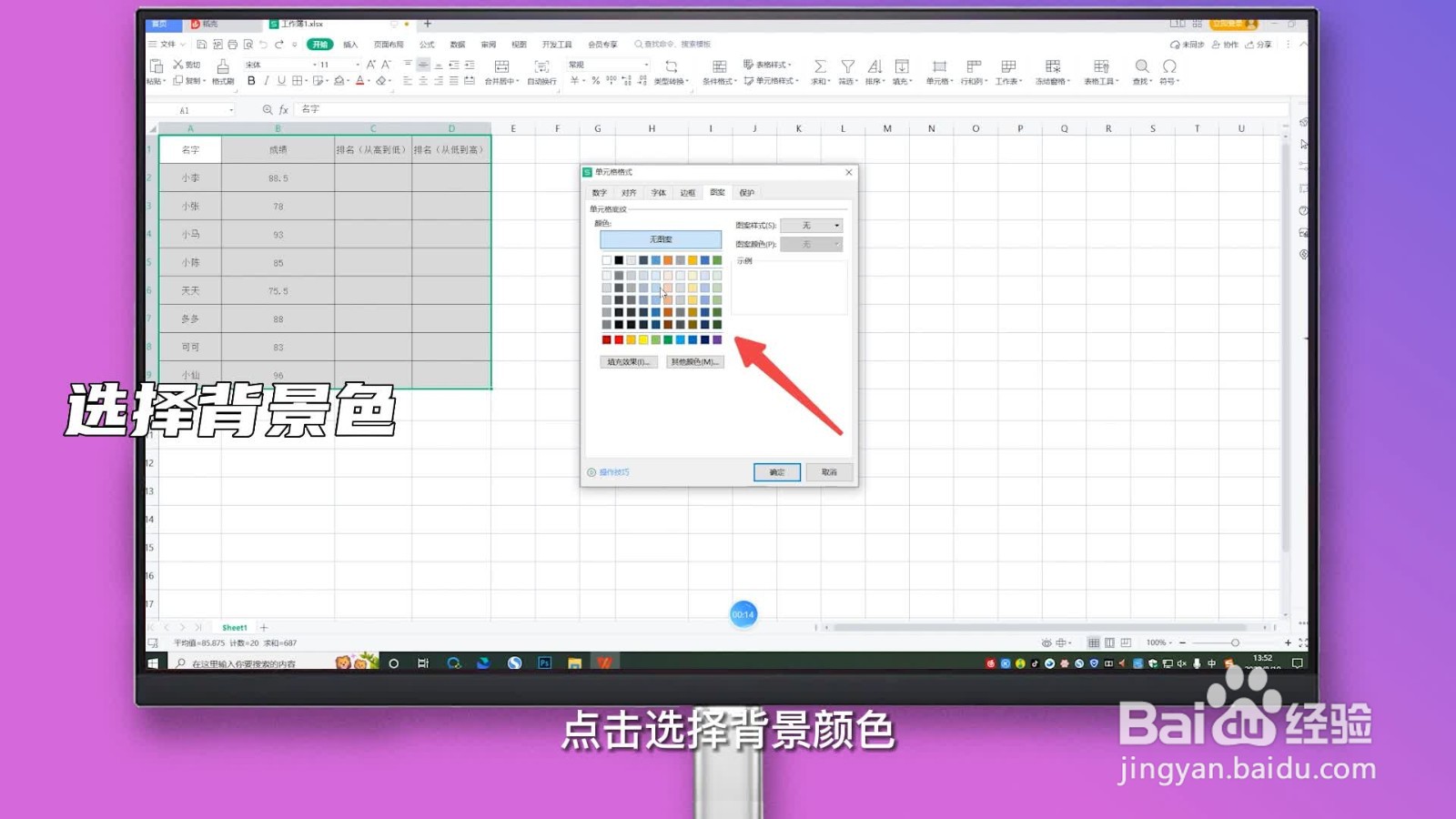Pick the red swatch in bottom color row
The height and width of the screenshot is (819, 1456).
coord(619,339)
